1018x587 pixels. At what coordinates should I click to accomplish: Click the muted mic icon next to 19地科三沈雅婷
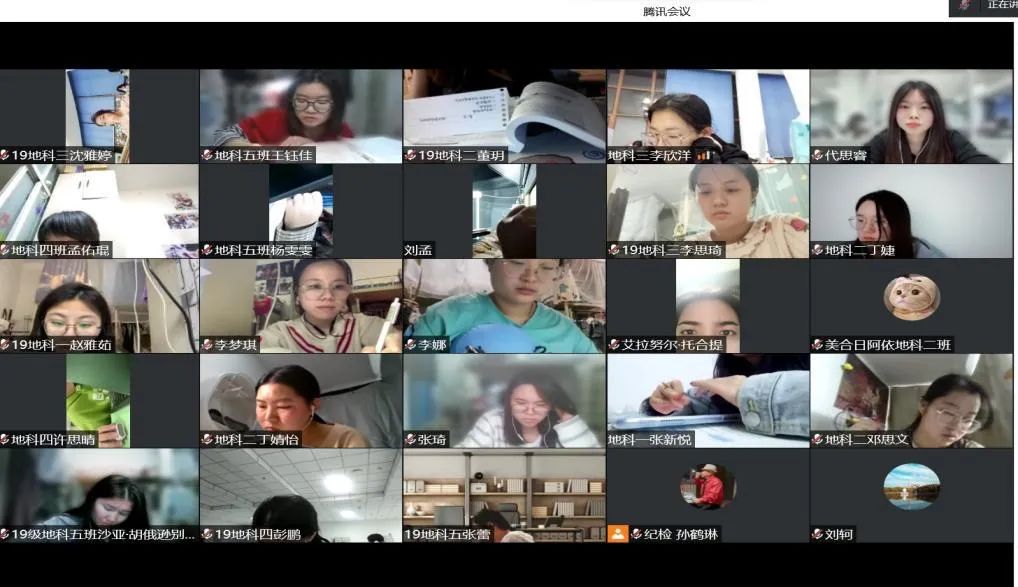click(5, 156)
